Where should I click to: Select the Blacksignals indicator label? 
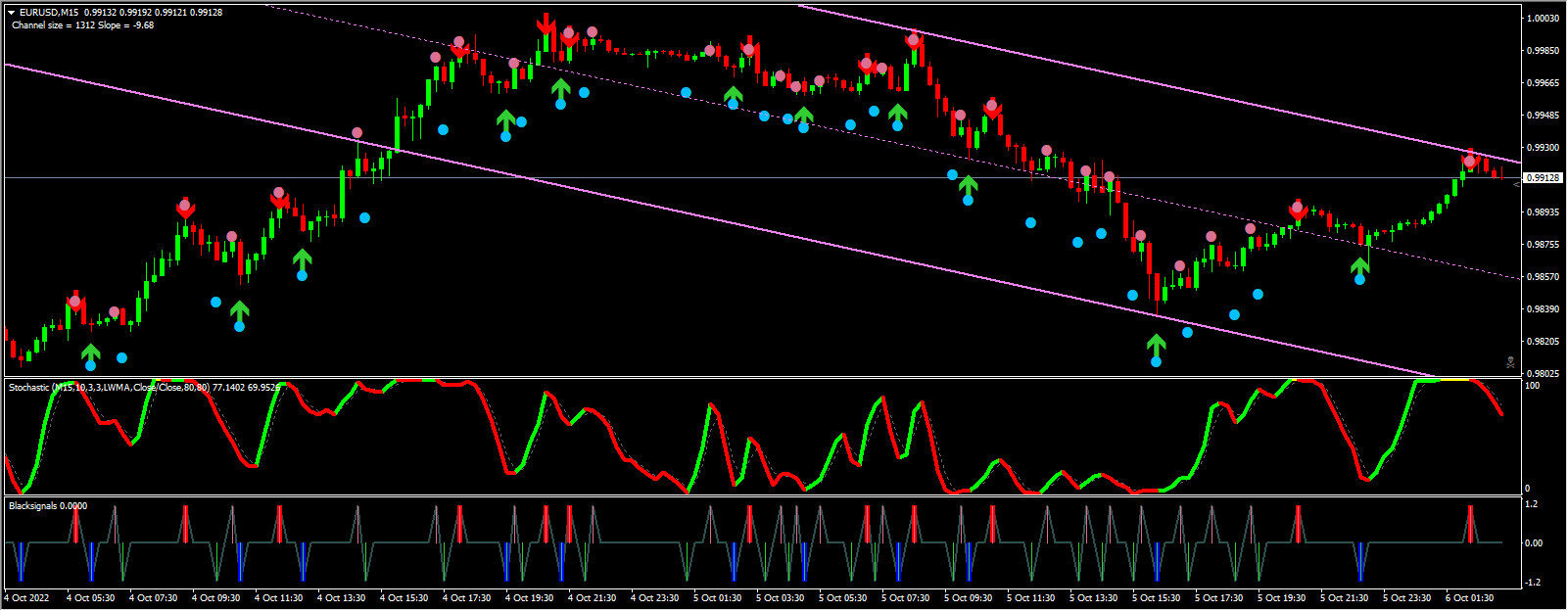(x=47, y=506)
